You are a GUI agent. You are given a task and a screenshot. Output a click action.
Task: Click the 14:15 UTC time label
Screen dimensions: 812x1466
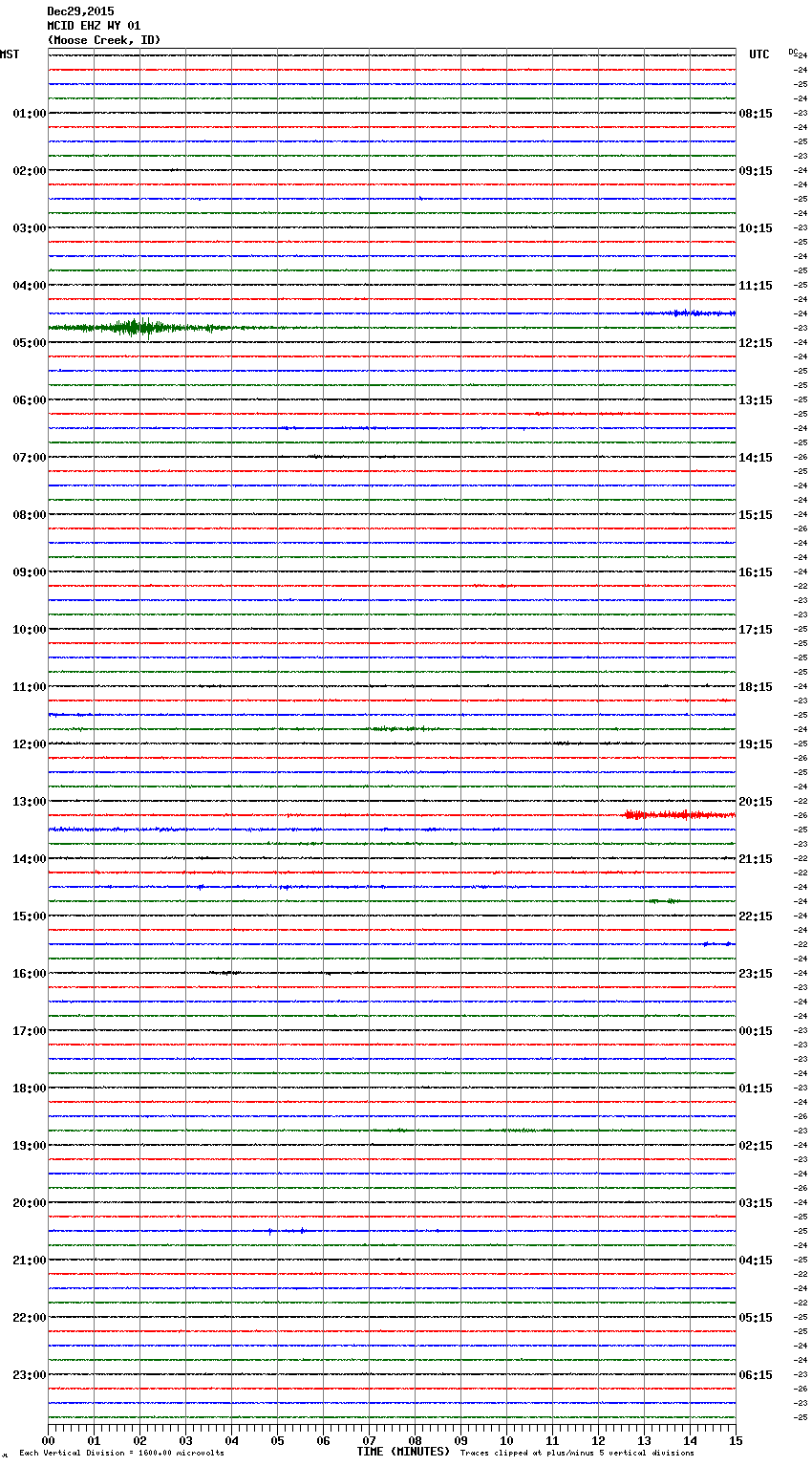coord(756,458)
